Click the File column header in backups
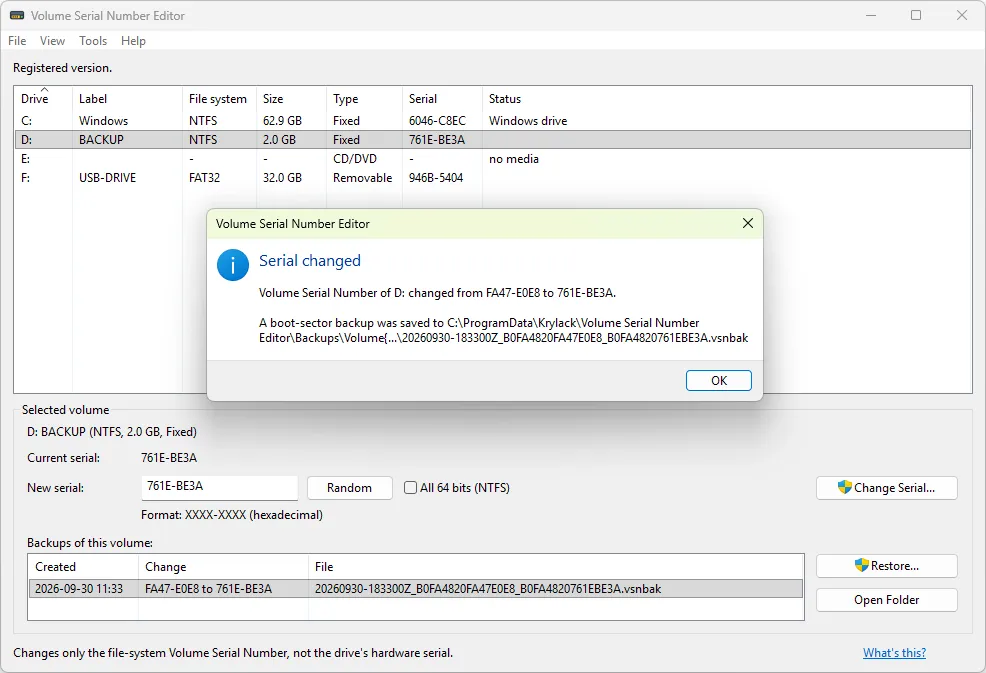 coord(556,567)
